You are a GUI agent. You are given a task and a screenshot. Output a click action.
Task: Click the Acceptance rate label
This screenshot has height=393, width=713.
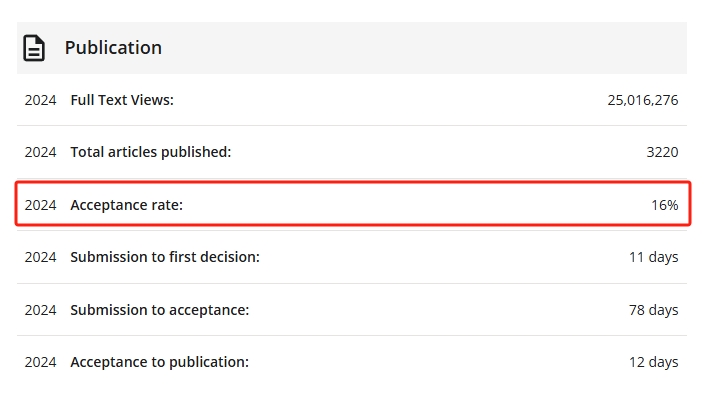point(126,205)
